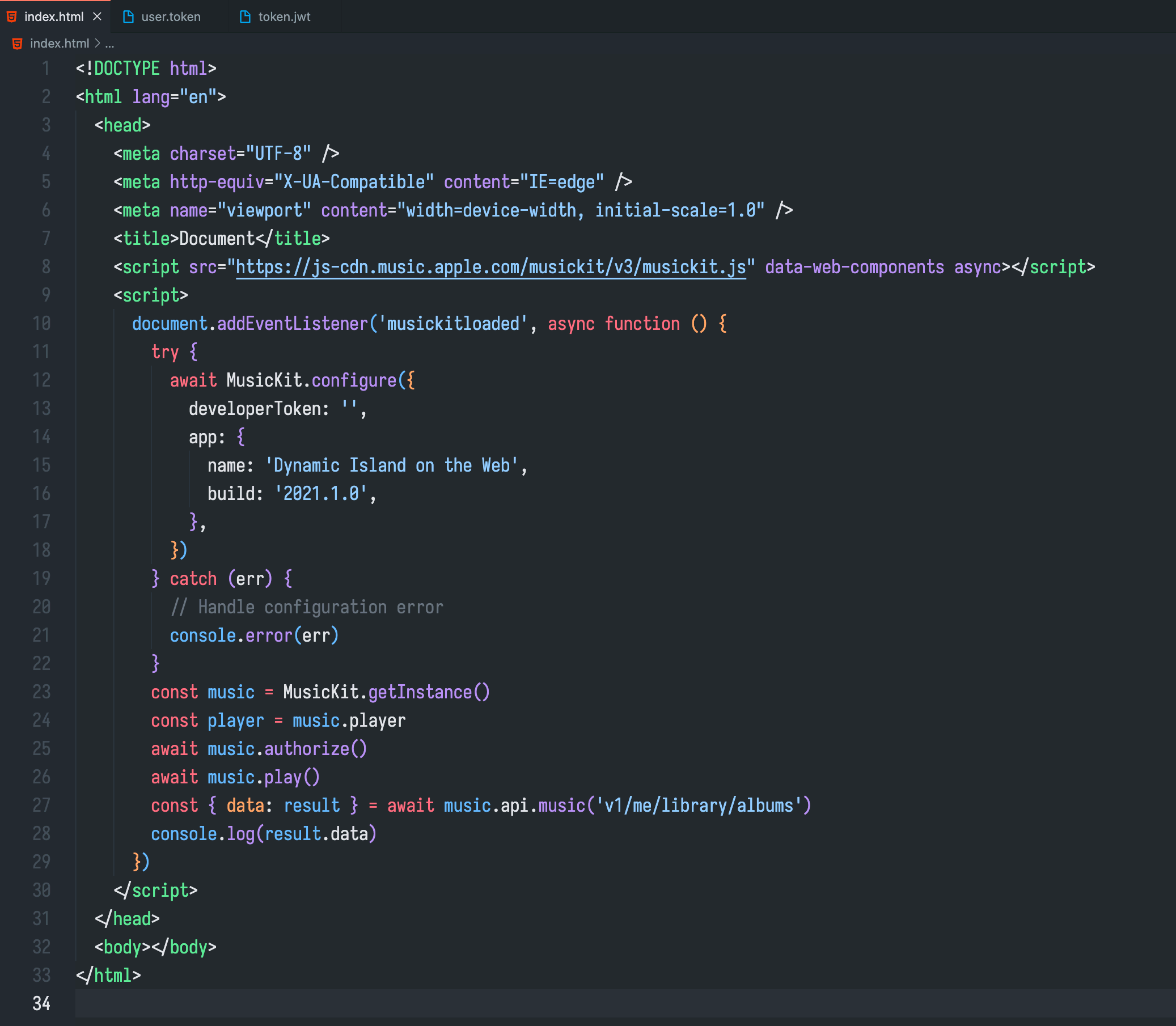The height and width of the screenshot is (1026, 1176).
Task: Click the Handle configuration error comment
Action: [307, 607]
